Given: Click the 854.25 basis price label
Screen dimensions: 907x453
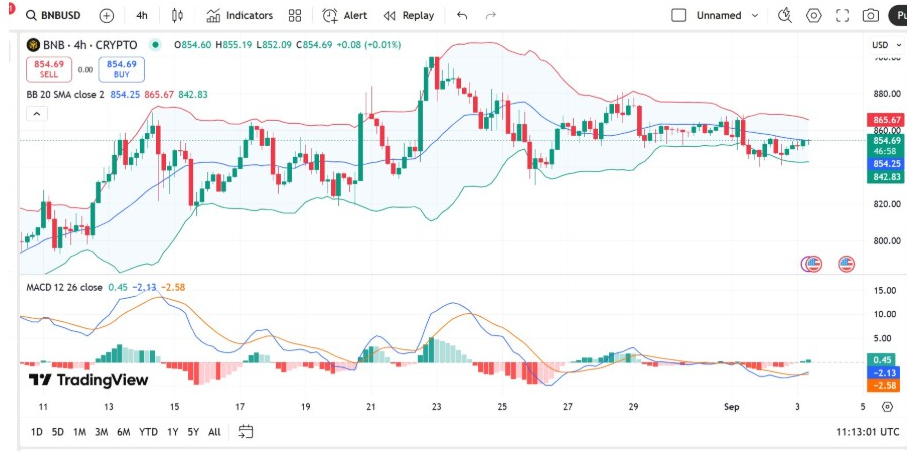Looking at the screenshot, I should [885, 164].
